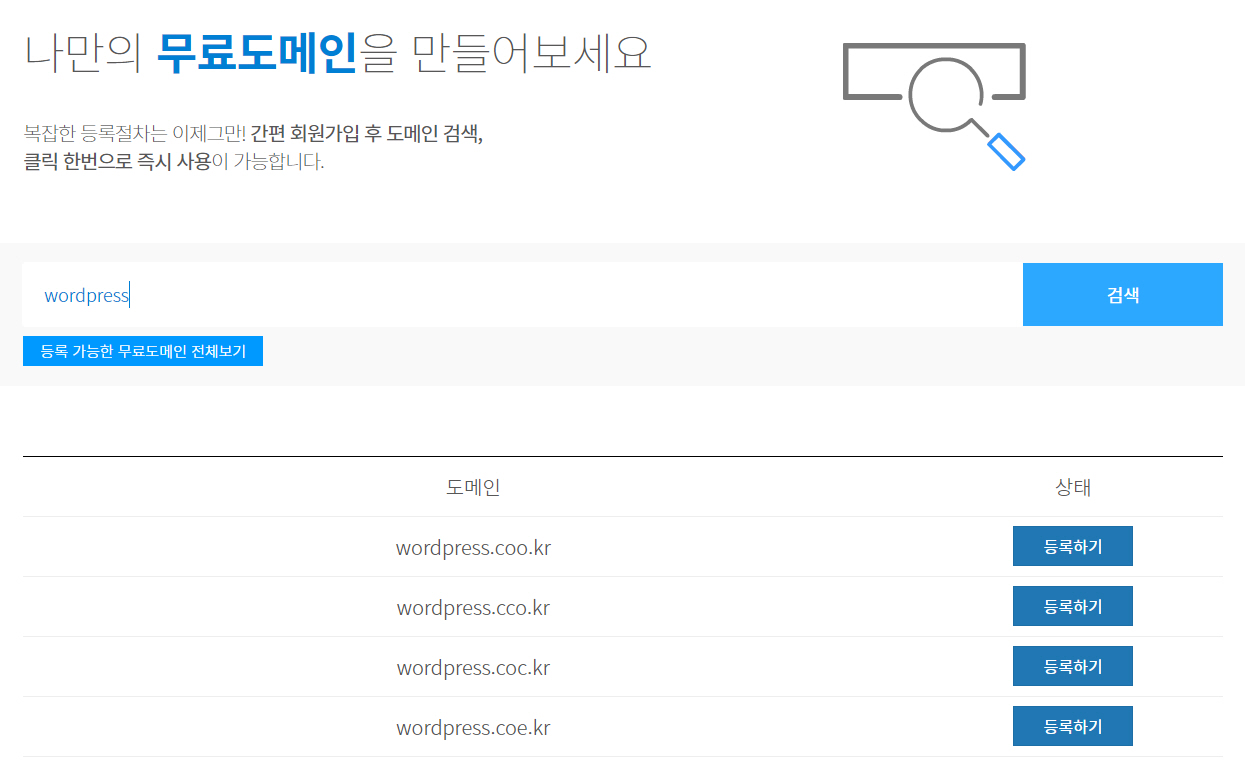
Task: Click the first 등록하기 button in the table
Action: click(1073, 546)
